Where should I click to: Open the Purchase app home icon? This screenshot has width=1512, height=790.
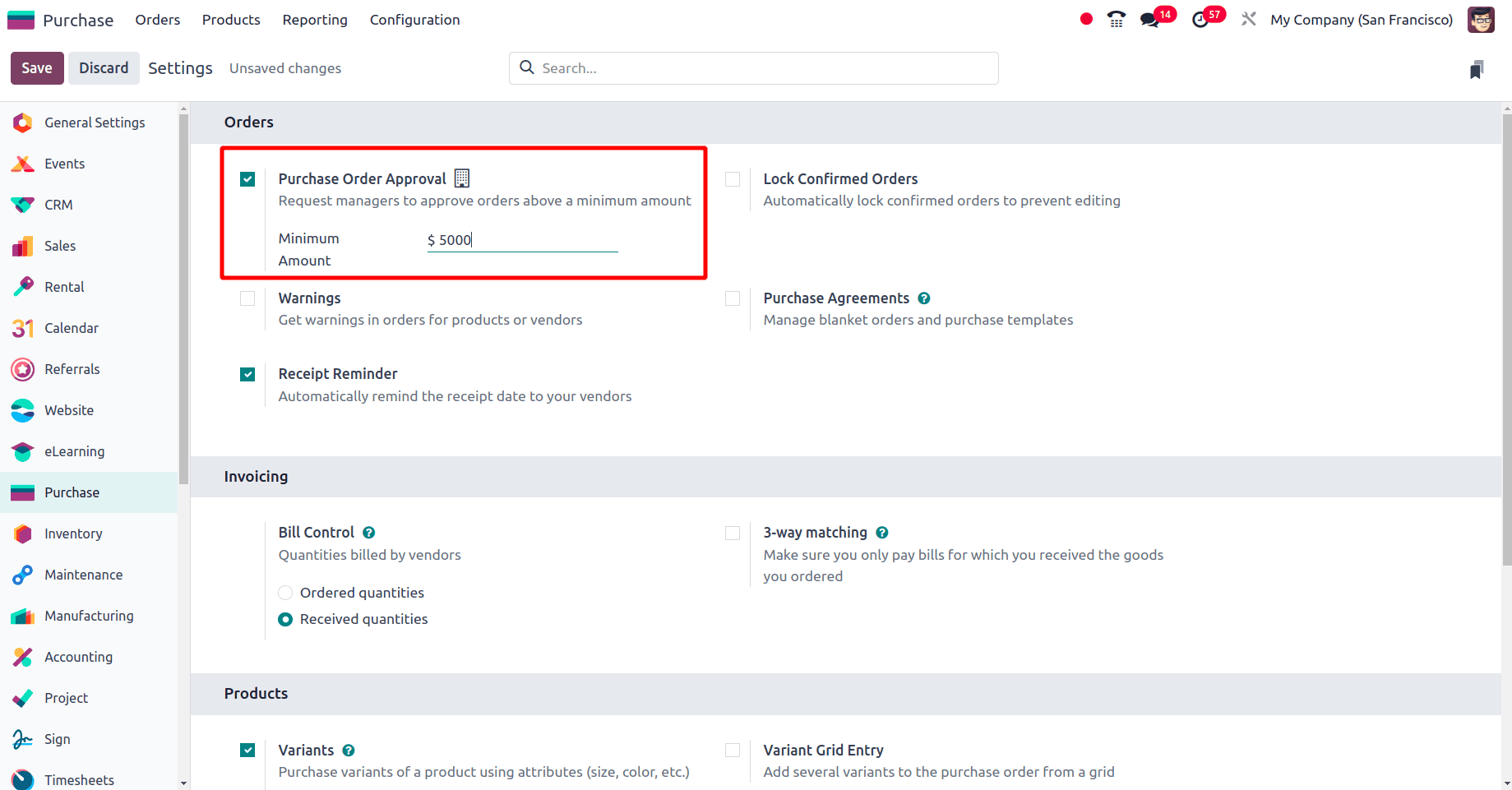coord(21,20)
